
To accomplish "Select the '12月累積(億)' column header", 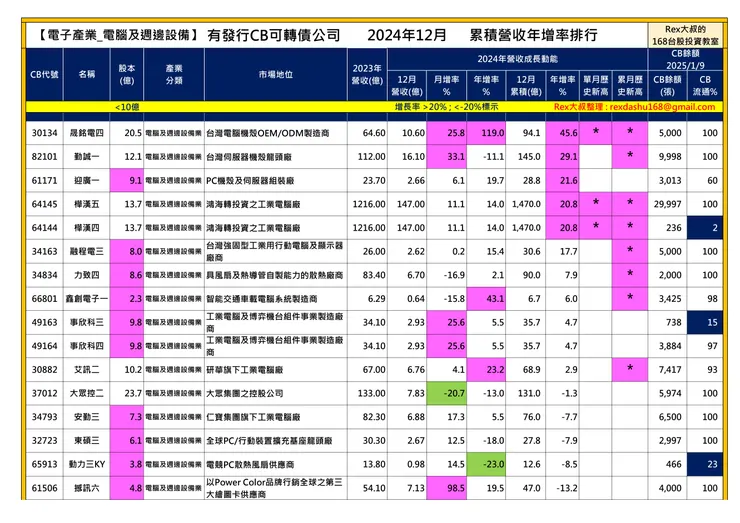I will pyautogui.click(x=526, y=85).
